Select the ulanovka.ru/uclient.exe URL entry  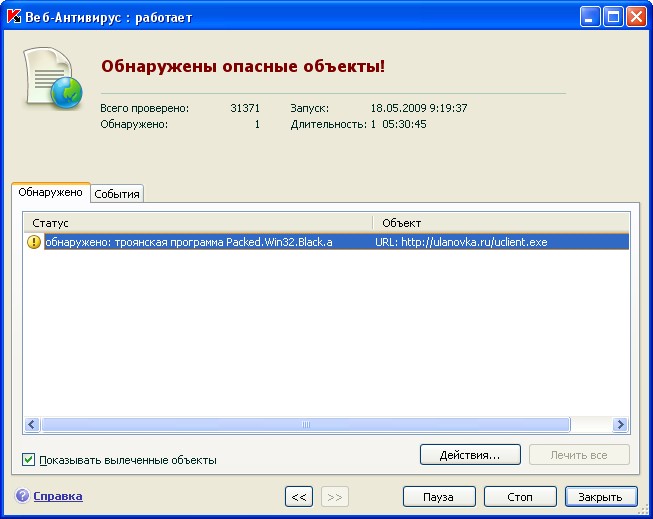[x=461, y=242]
